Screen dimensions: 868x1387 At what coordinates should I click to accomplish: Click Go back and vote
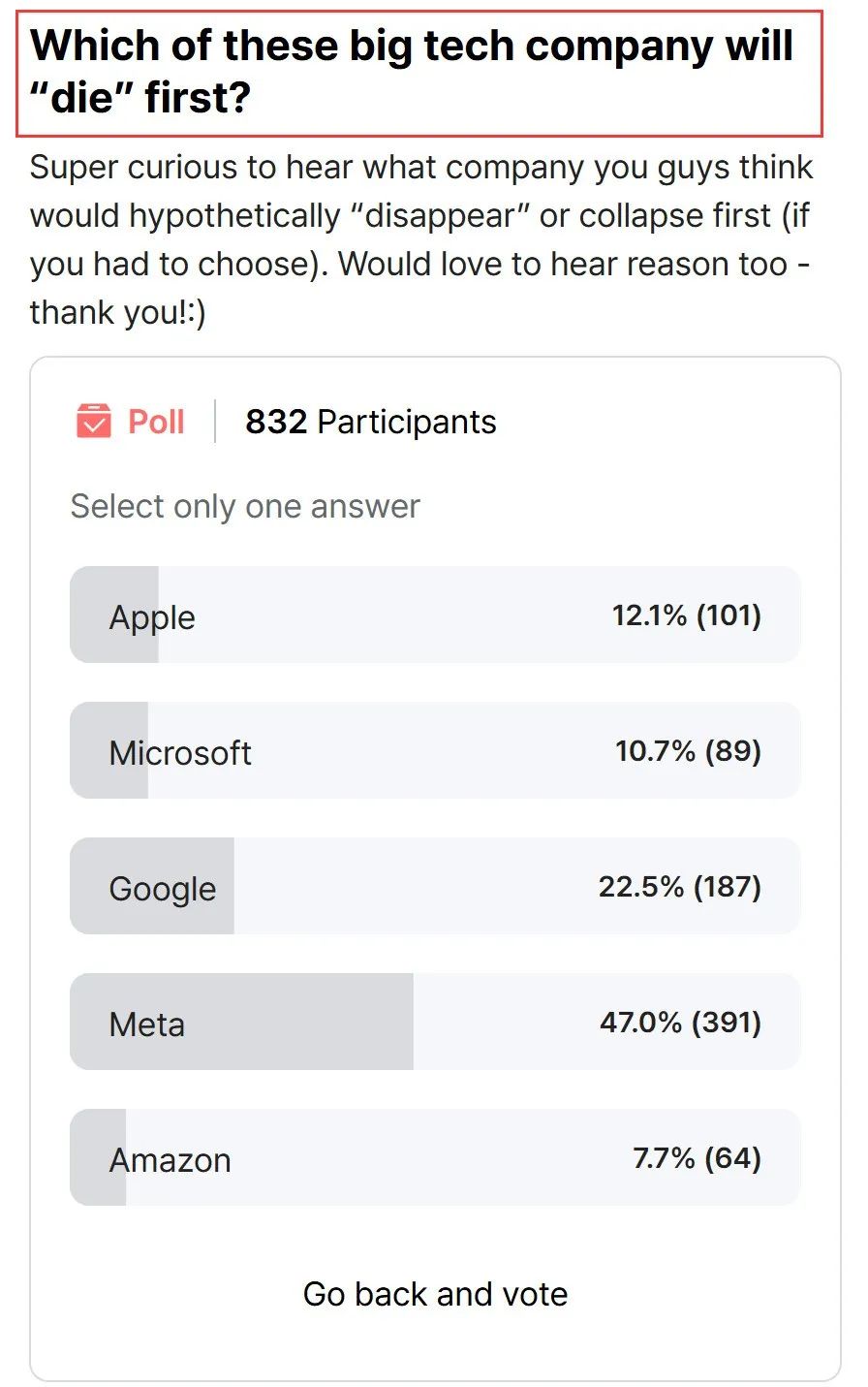(435, 1294)
